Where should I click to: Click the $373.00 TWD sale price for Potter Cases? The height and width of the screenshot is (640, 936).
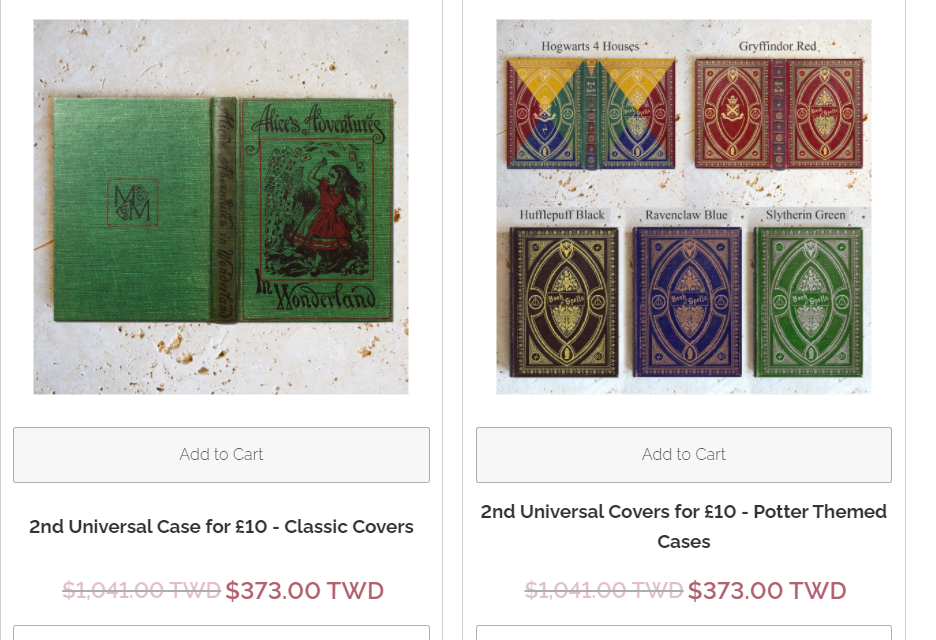[767, 590]
